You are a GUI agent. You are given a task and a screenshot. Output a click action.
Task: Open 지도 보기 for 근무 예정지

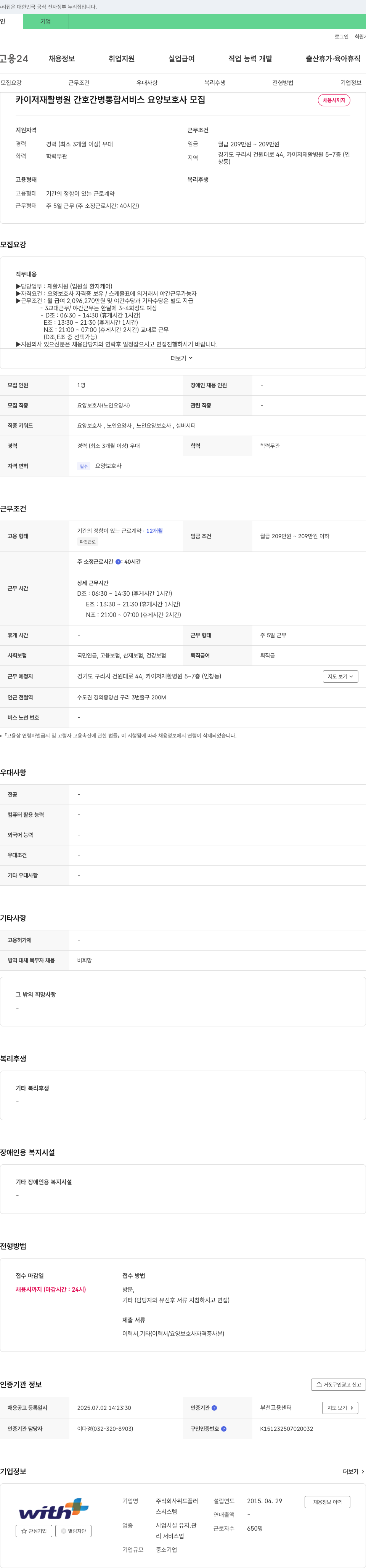pos(340,676)
